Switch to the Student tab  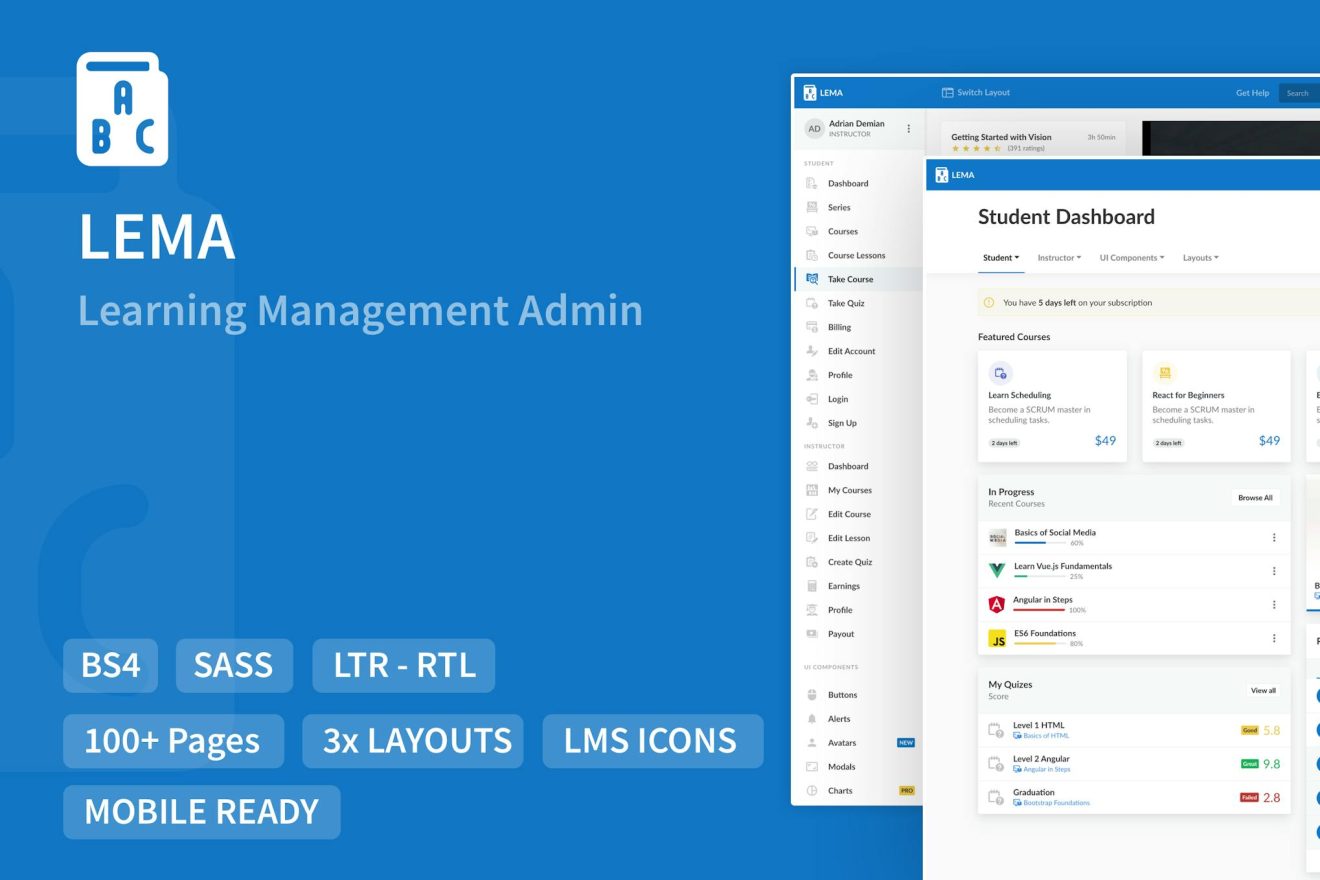point(999,257)
